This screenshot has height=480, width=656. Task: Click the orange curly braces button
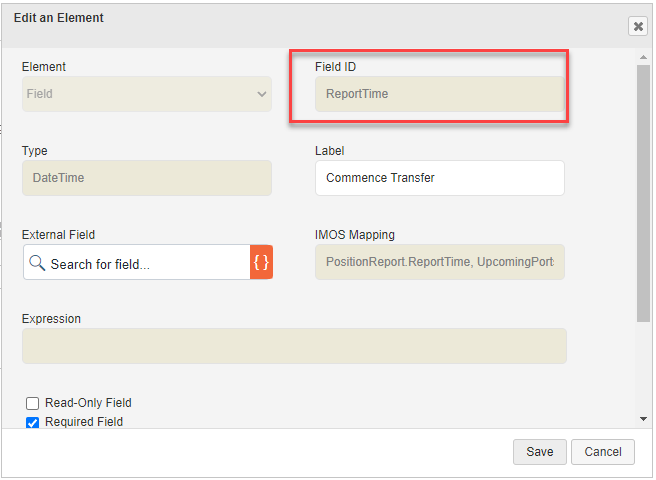(261, 263)
